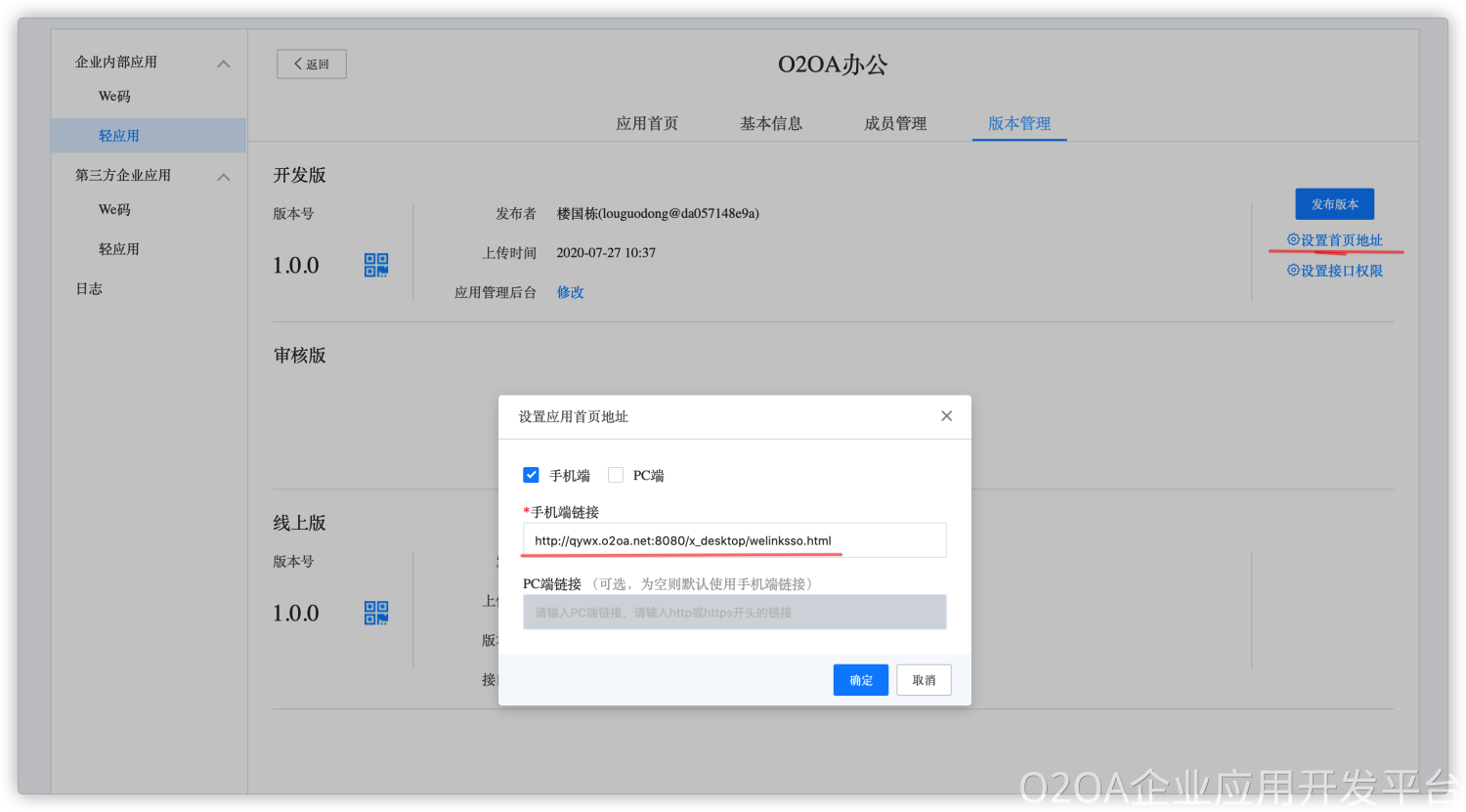Click the QR code icon in 开发版

pos(376,265)
